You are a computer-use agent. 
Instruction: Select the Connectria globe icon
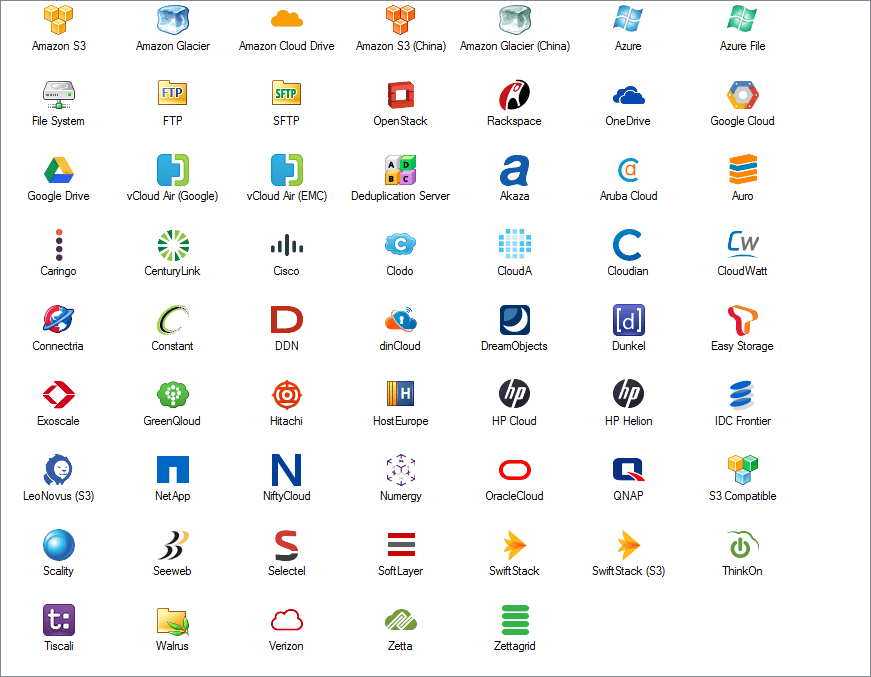58,319
